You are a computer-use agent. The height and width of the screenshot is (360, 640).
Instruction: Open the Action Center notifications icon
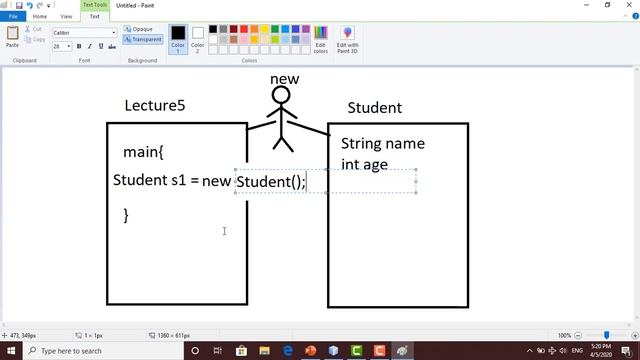pos(627,351)
